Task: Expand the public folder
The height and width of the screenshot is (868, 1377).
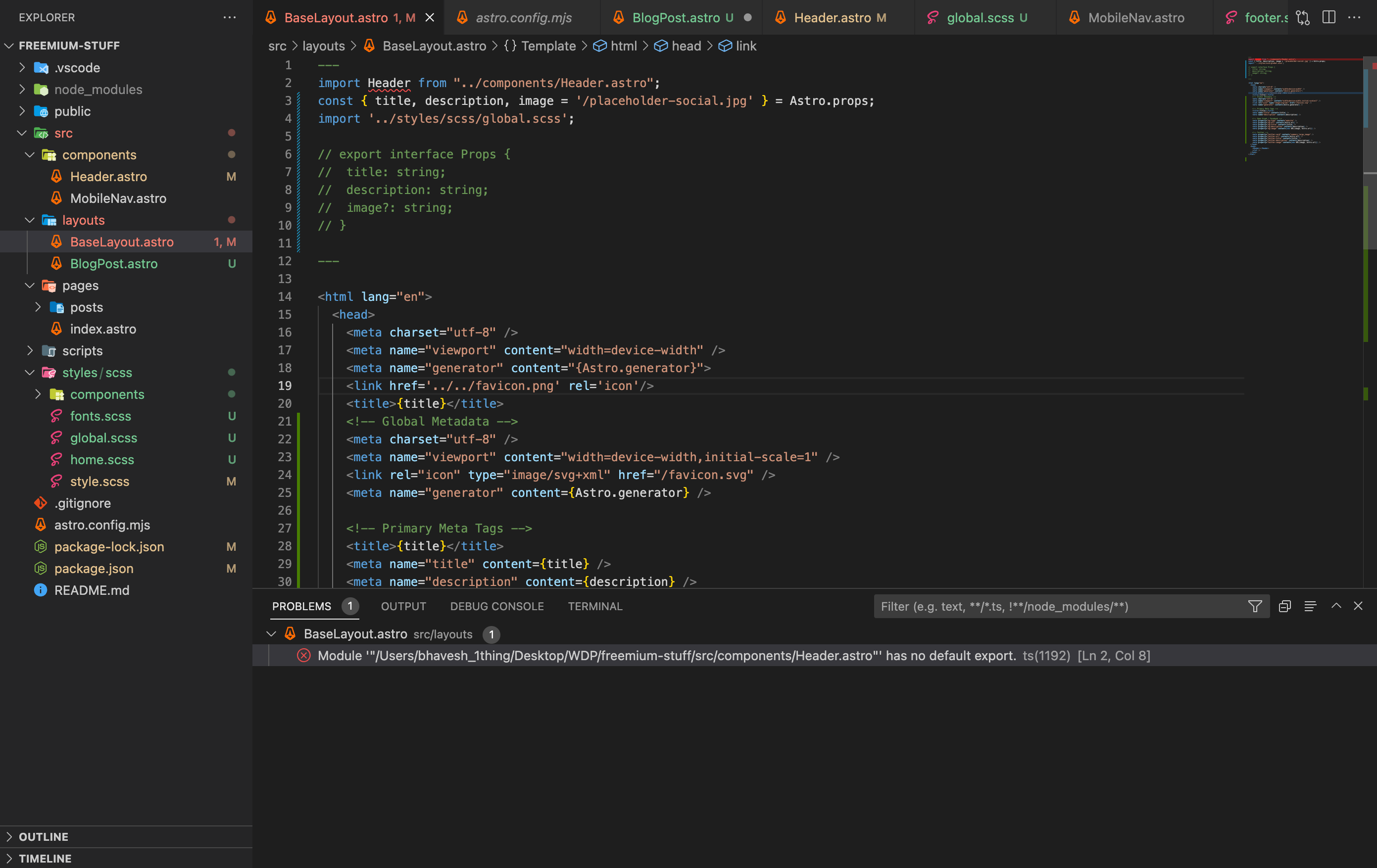Action: [22, 111]
